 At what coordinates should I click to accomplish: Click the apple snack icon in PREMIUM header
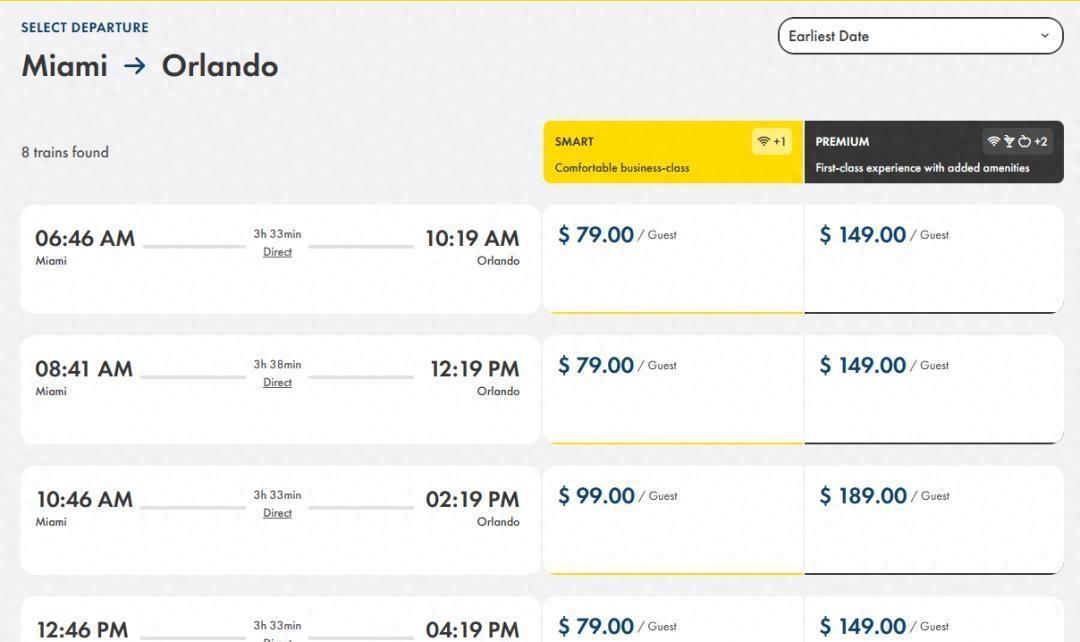click(1024, 141)
